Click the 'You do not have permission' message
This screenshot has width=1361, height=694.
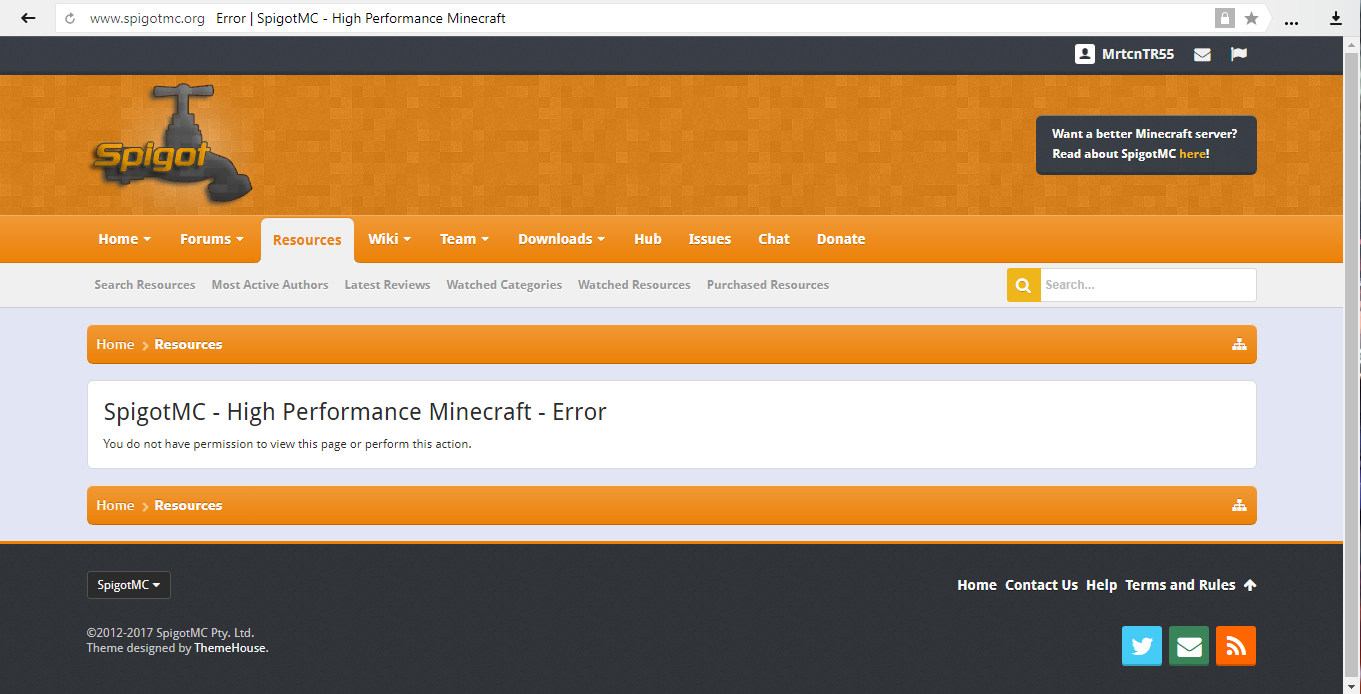point(287,444)
